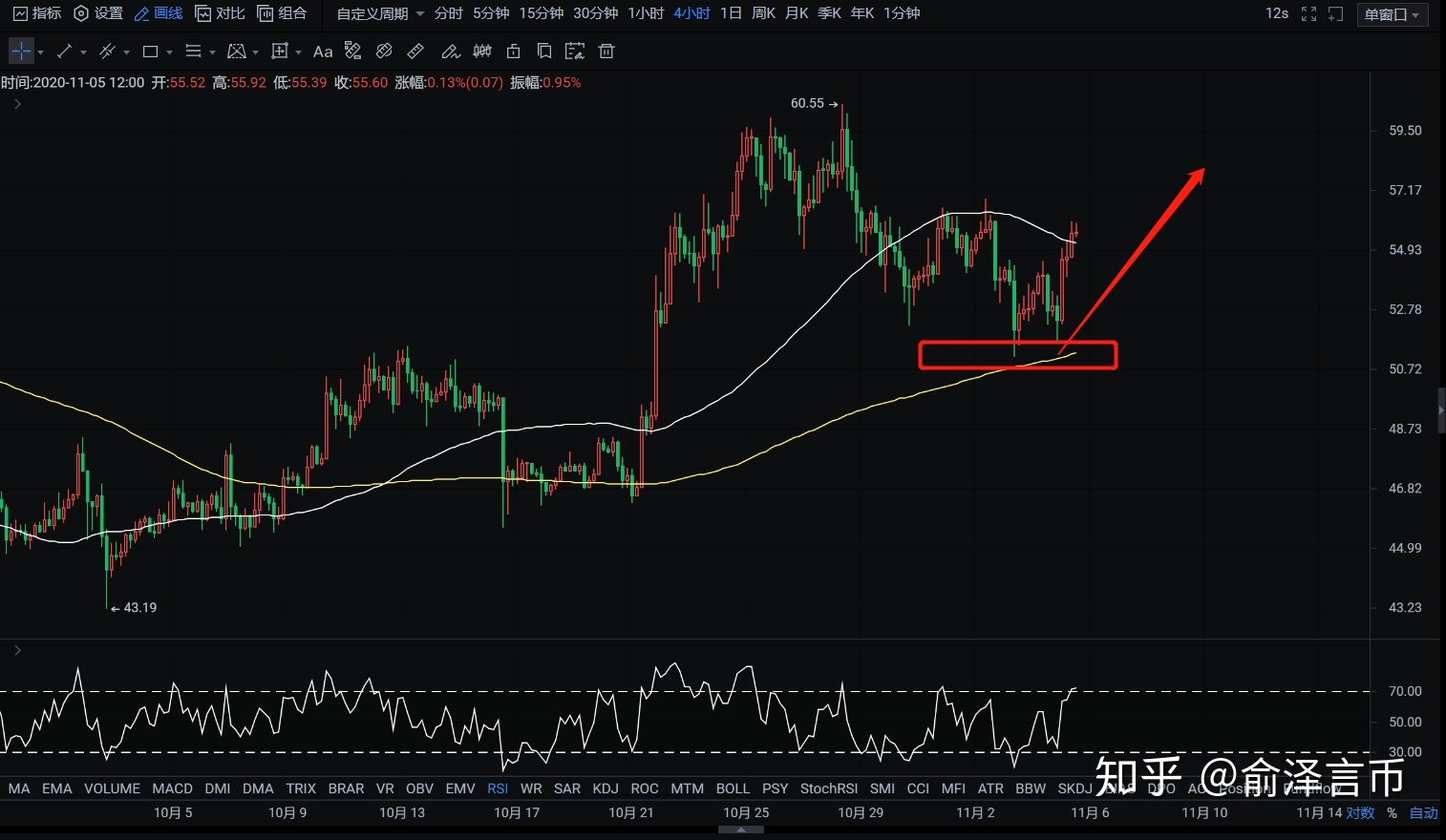Open the 指标 indicators button
Image resolution: width=1446 pixels, height=840 pixels.
pyautogui.click(x=37, y=13)
